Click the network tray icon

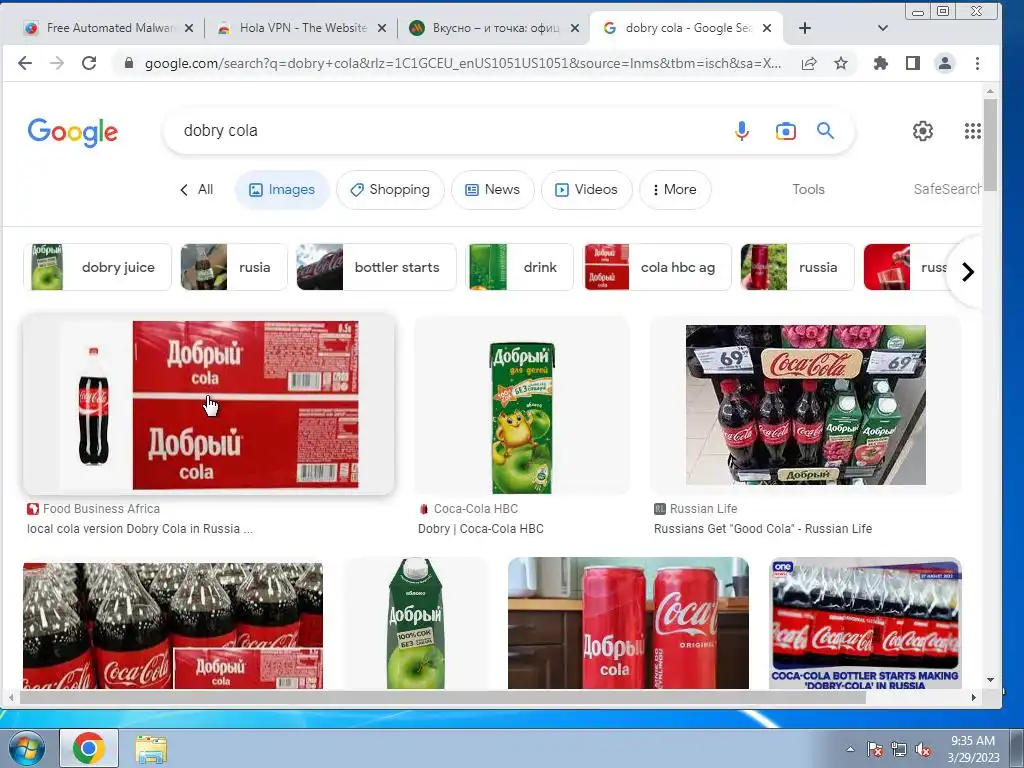[x=899, y=750]
